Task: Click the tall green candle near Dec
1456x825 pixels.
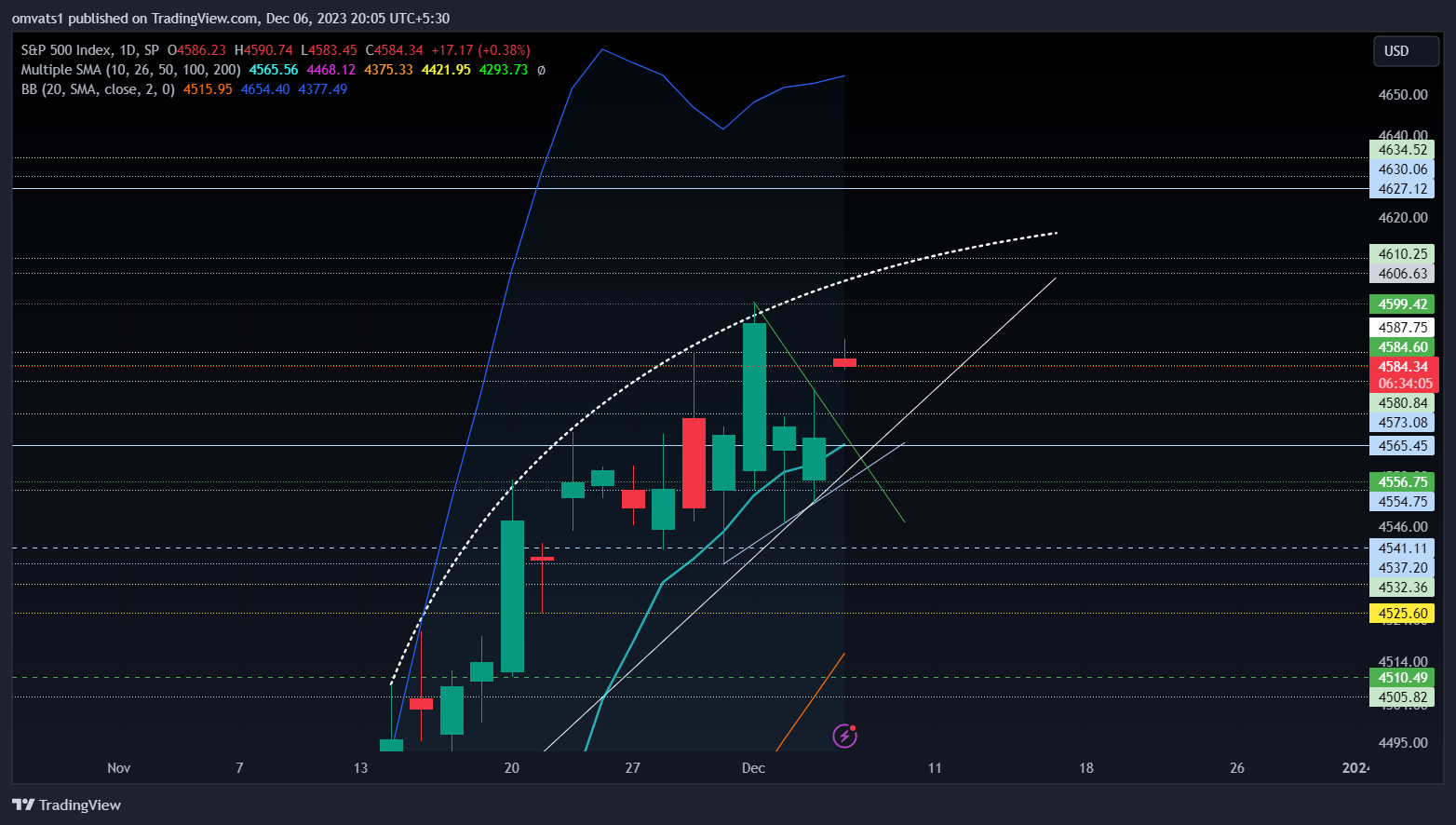Action: pos(754,397)
